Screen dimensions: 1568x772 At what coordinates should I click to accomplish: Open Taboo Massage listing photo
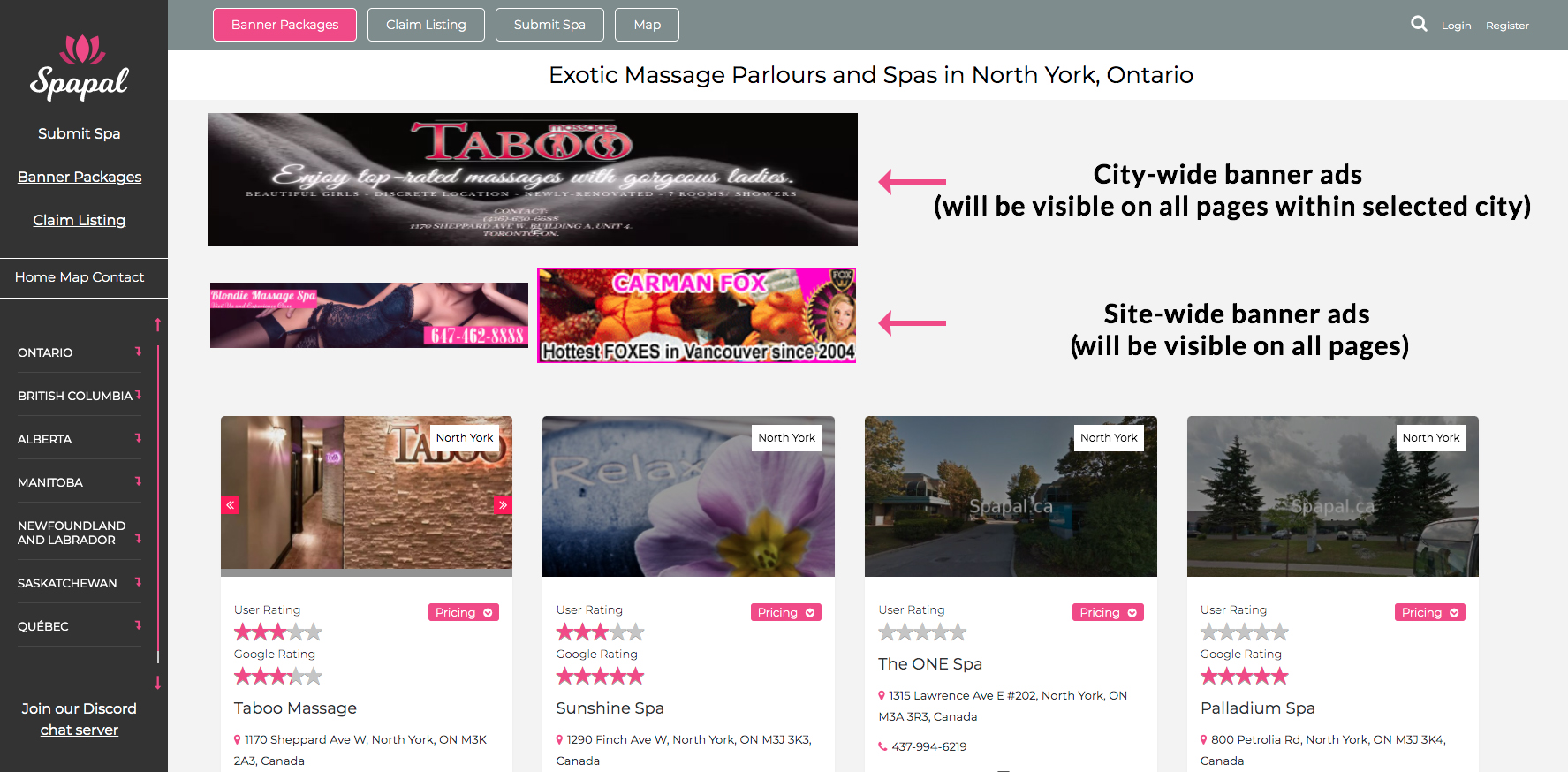(367, 496)
